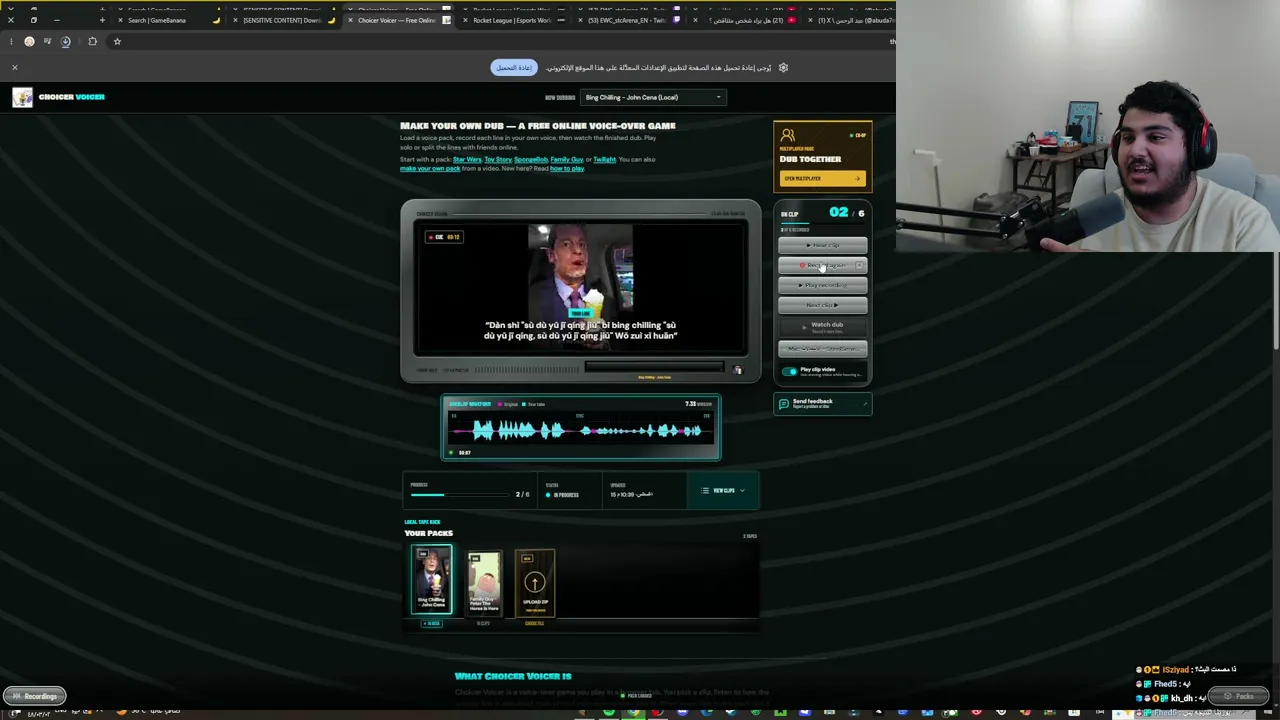Switch to Search GameBanana tab
Image resolution: width=1280 pixels, height=720 pixels.
165,20
